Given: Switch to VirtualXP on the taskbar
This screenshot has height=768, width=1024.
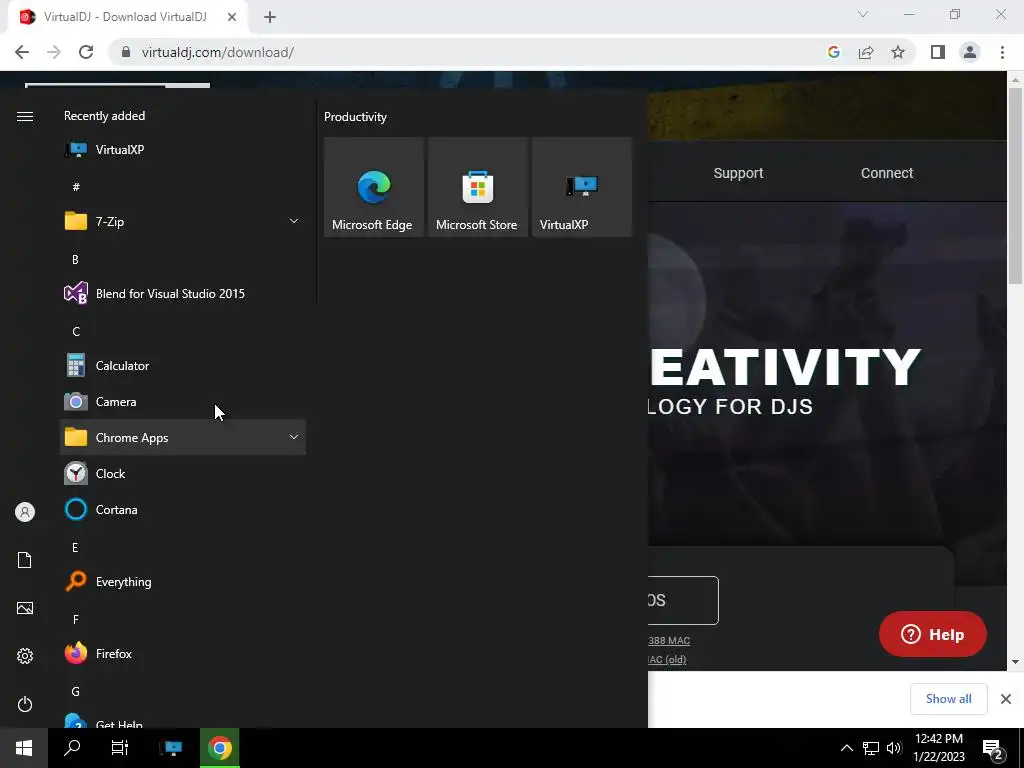Looking at the screenshot, I should [172, 748].
